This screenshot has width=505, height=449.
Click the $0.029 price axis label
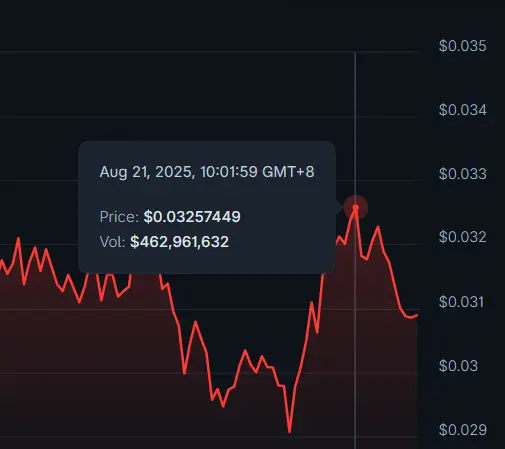pos(462,430)
